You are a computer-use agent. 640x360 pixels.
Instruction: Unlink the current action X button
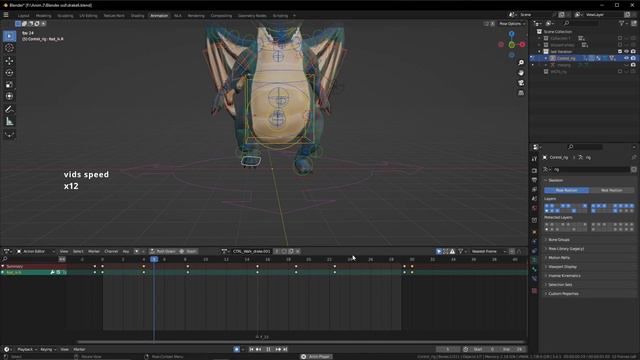tap(298, 251)
